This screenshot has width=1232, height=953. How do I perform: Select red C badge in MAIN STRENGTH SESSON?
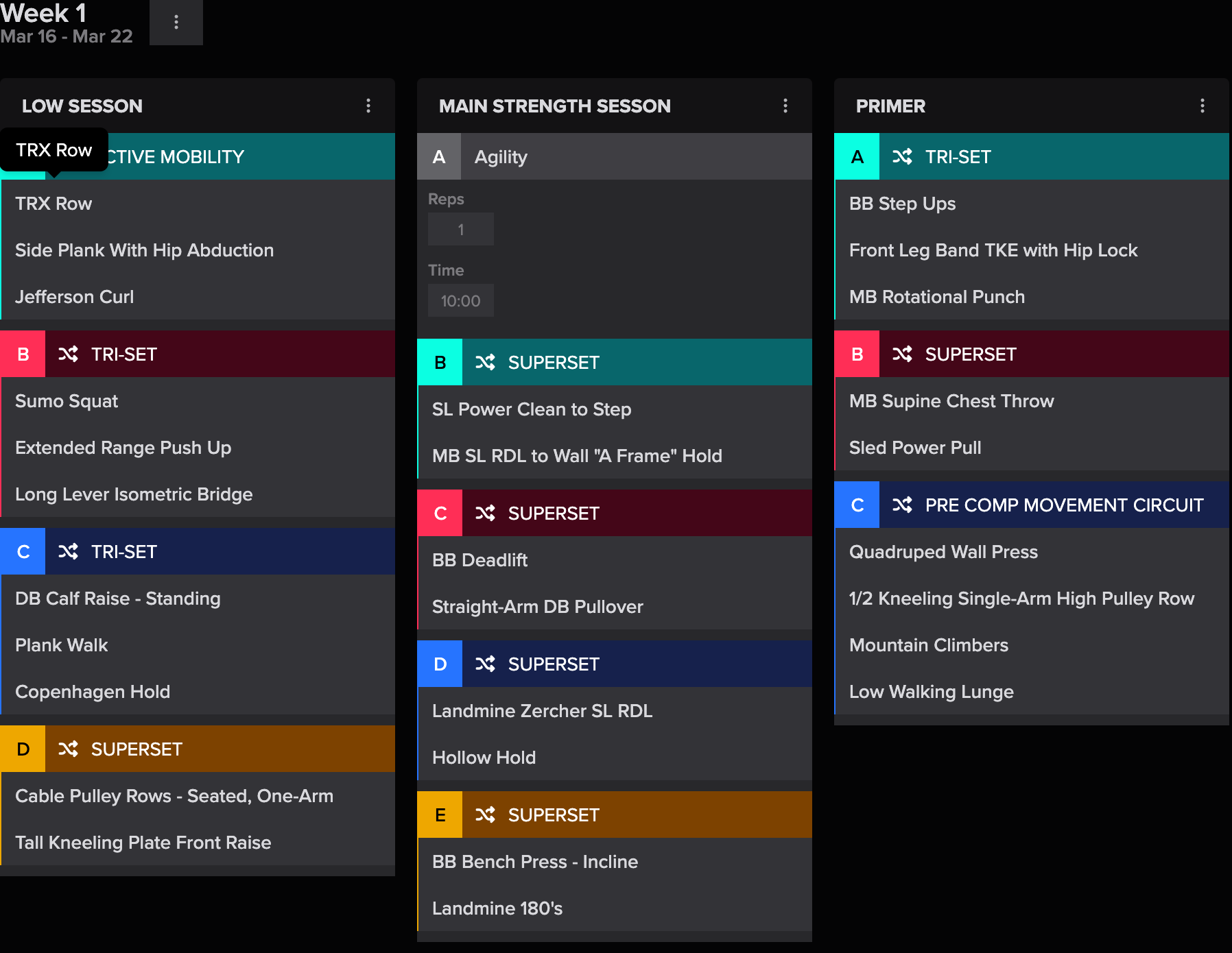pos(440,513)
